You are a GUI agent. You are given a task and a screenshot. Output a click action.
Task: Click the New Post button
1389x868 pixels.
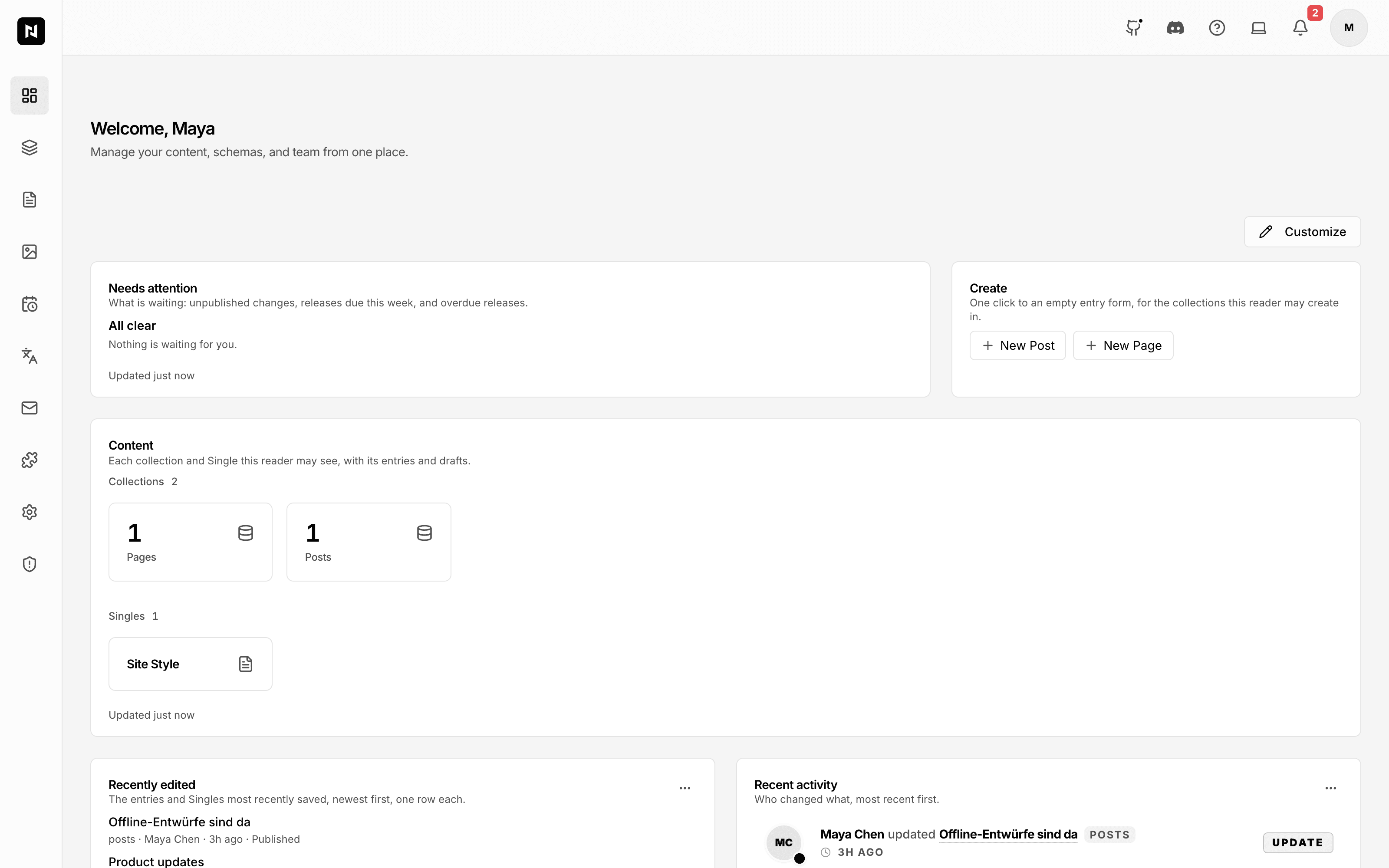pyautogui.click(x=1017, y=345)
